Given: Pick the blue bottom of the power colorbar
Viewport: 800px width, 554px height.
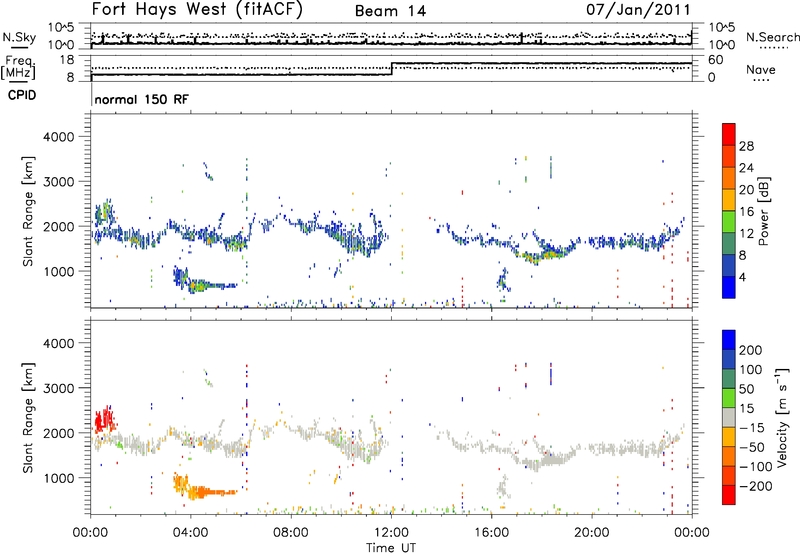Looking at the screenshot, I should (x=729, y=287).
